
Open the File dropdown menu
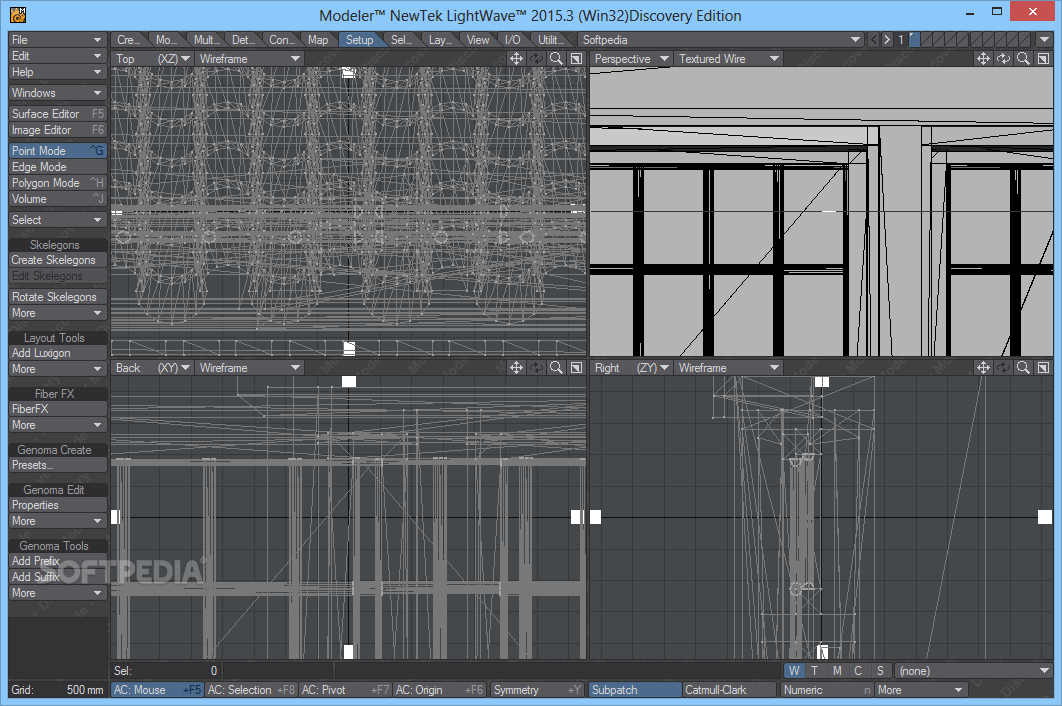click(58, 40)
